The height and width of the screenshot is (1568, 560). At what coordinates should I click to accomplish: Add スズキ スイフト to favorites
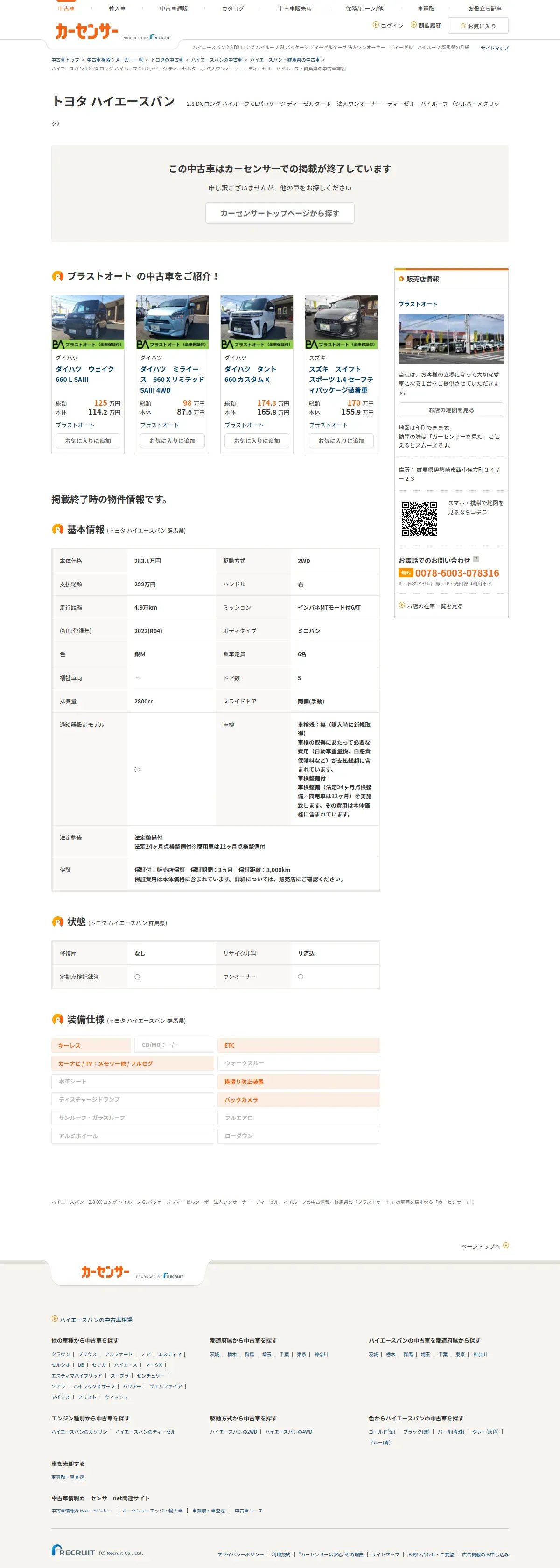342,441
